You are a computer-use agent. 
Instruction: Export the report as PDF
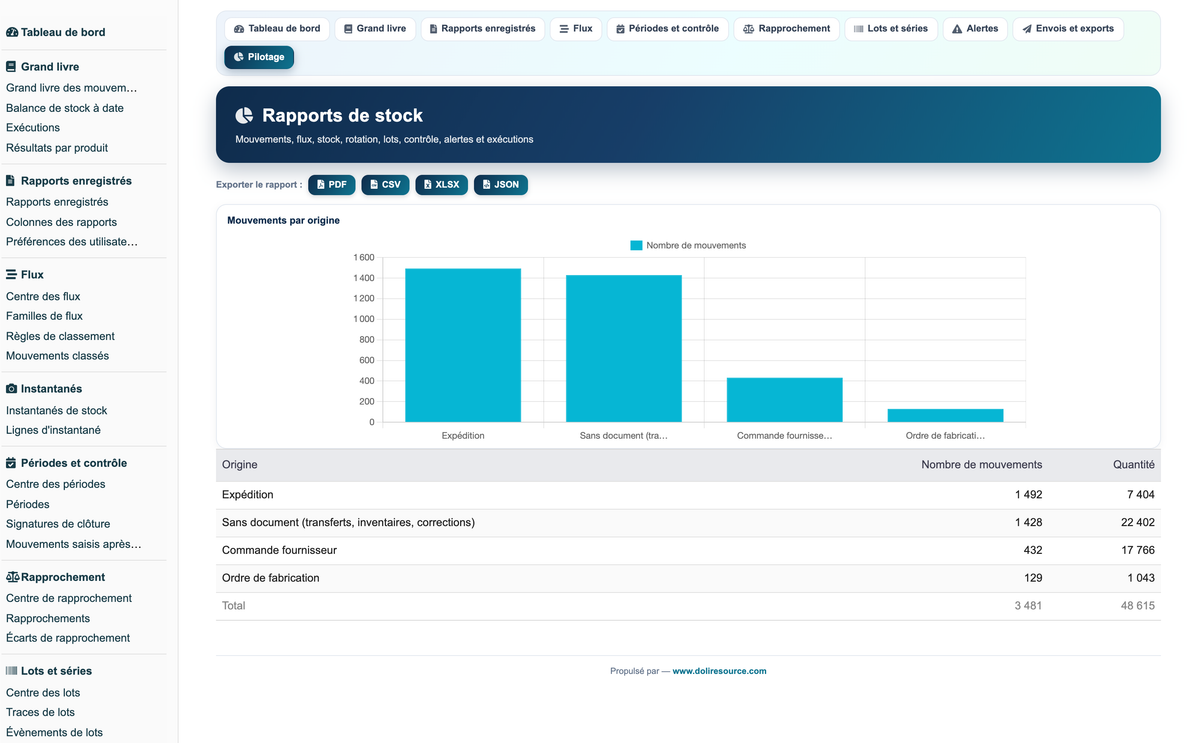click(332, 185)
